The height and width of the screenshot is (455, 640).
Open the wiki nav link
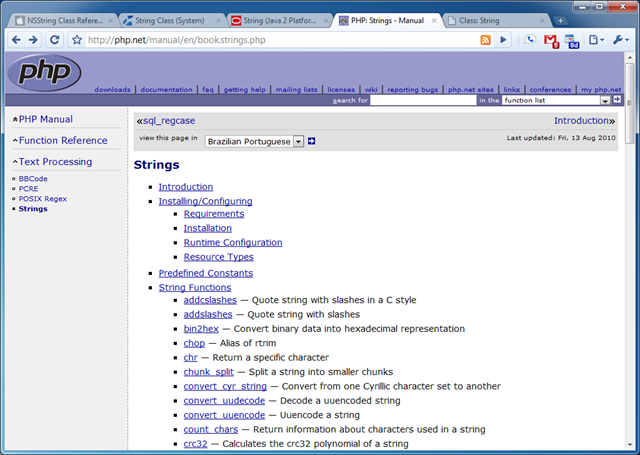click(x=371, y=89)
